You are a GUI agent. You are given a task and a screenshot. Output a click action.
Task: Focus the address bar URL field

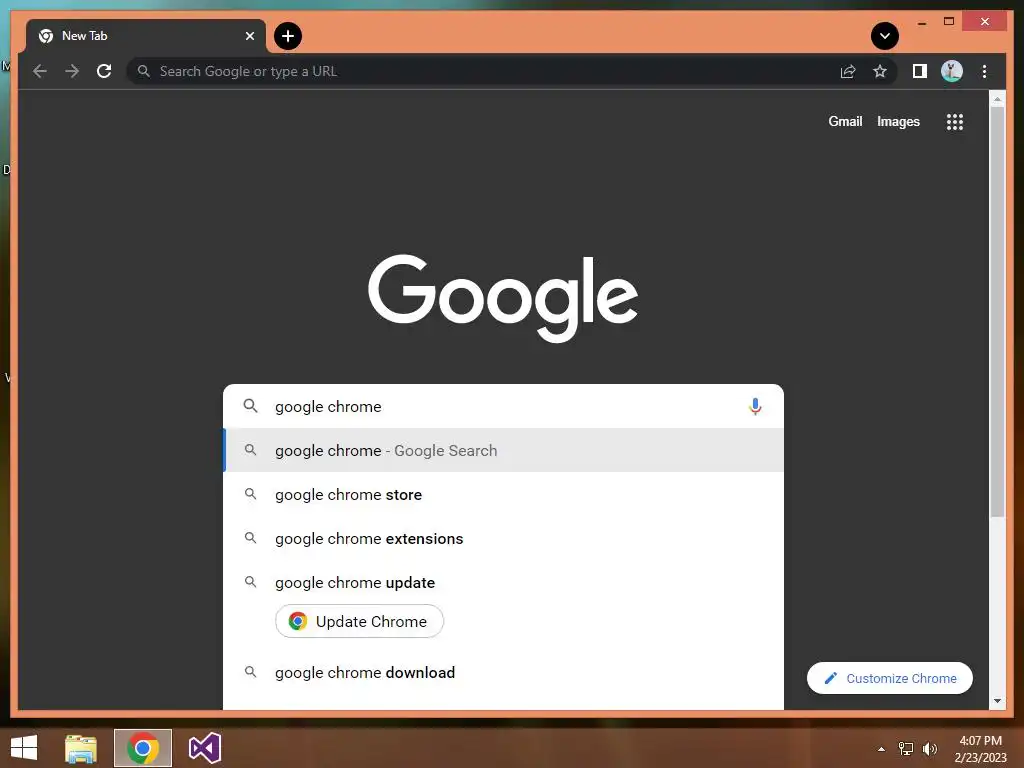481,71
